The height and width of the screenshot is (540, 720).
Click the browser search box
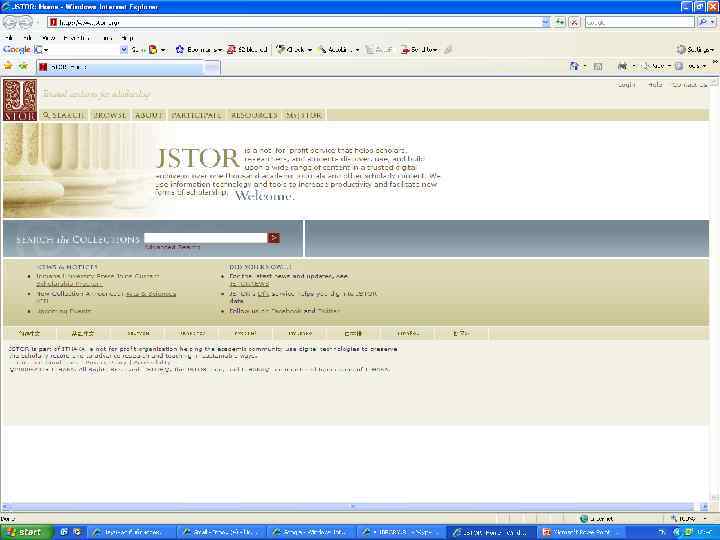(639, 22)
